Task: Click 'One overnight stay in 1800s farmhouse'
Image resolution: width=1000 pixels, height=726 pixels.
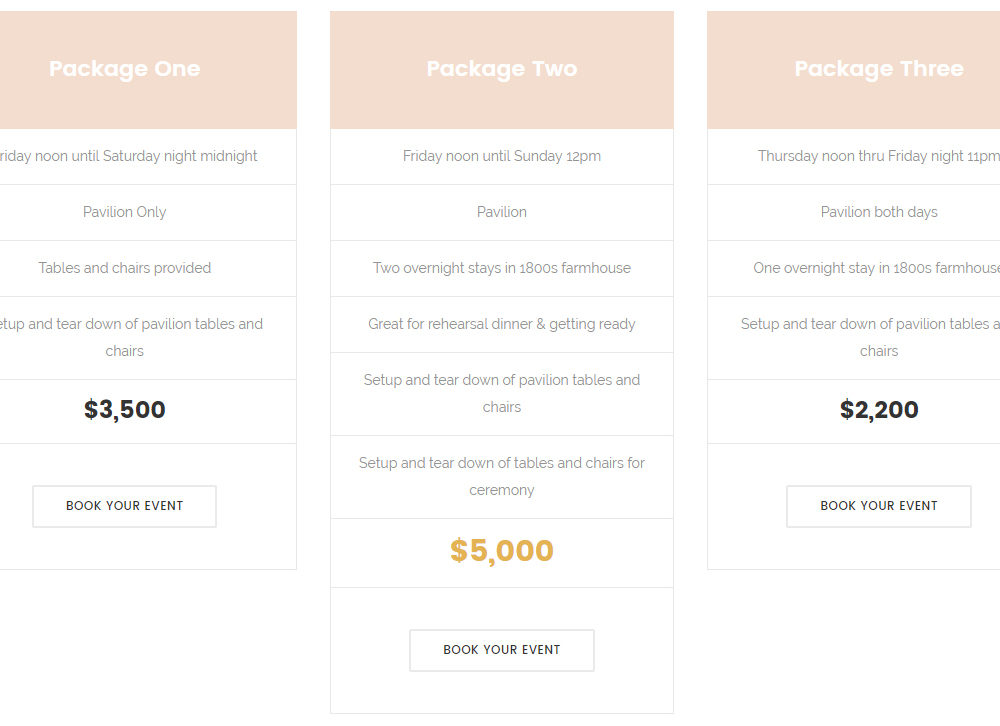Action: pos(876,269)
